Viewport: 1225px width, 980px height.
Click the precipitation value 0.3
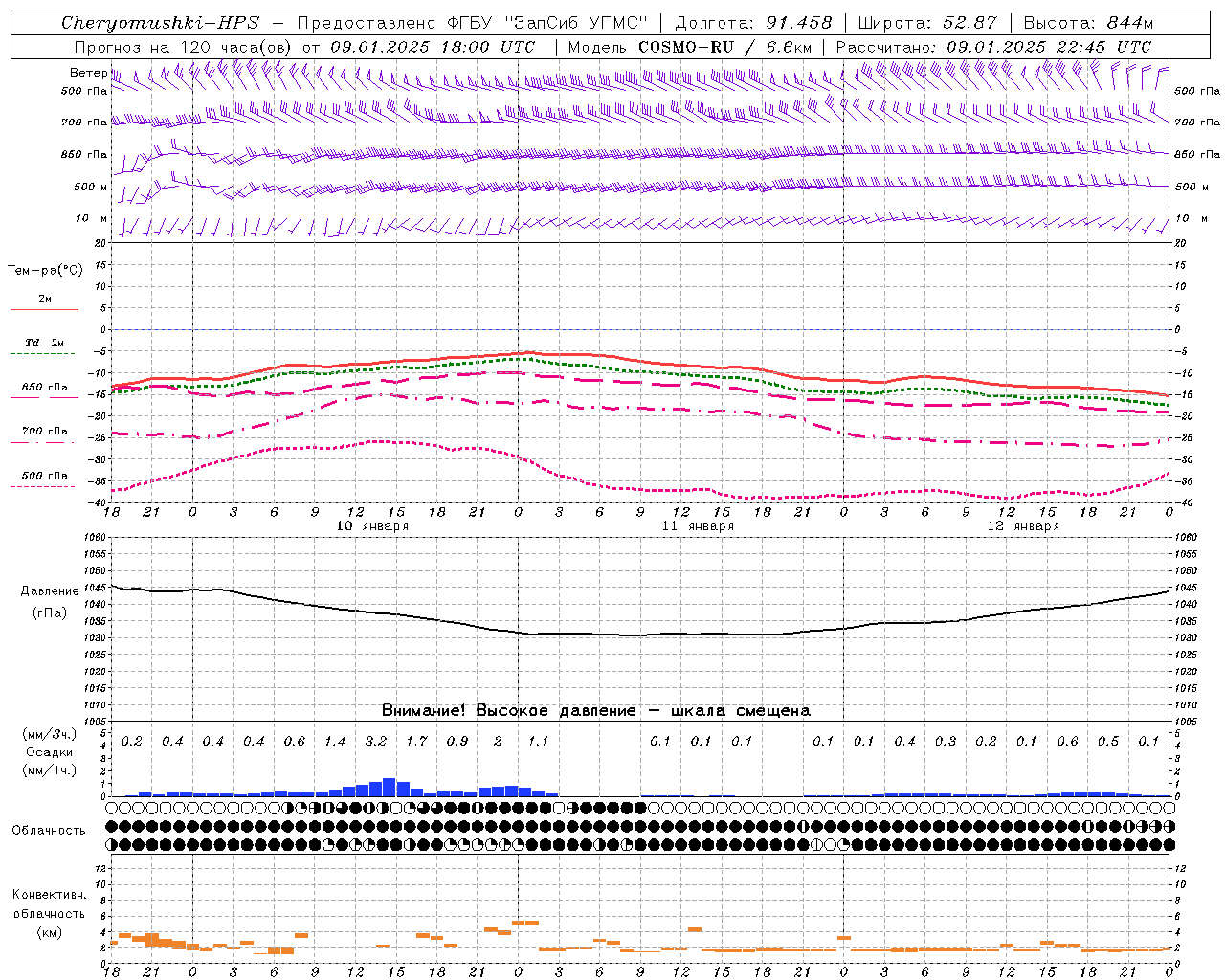point(946,741)
